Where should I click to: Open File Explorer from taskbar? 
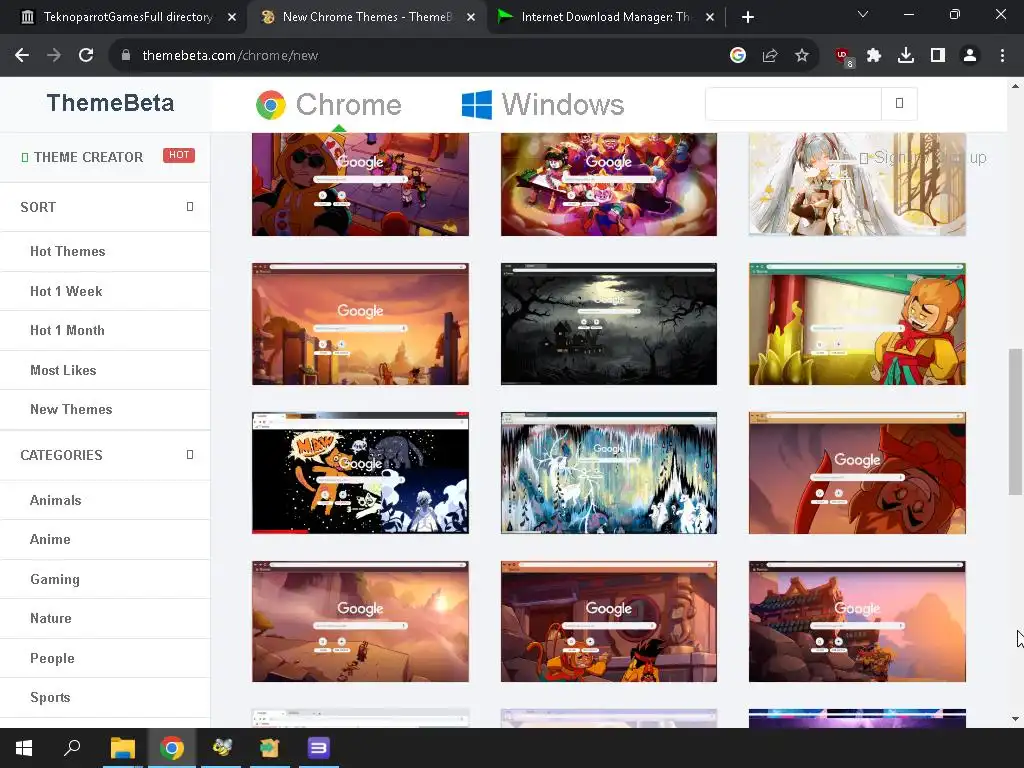(123, 748)
